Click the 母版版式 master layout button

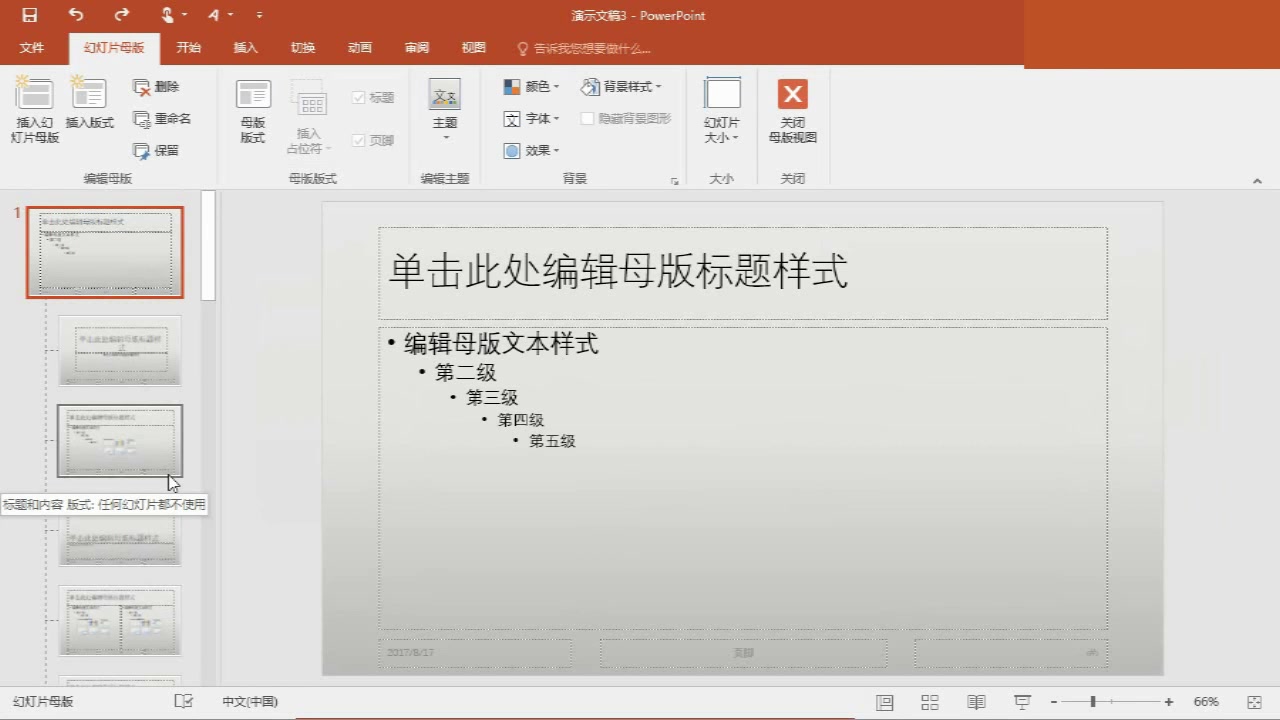253,111
